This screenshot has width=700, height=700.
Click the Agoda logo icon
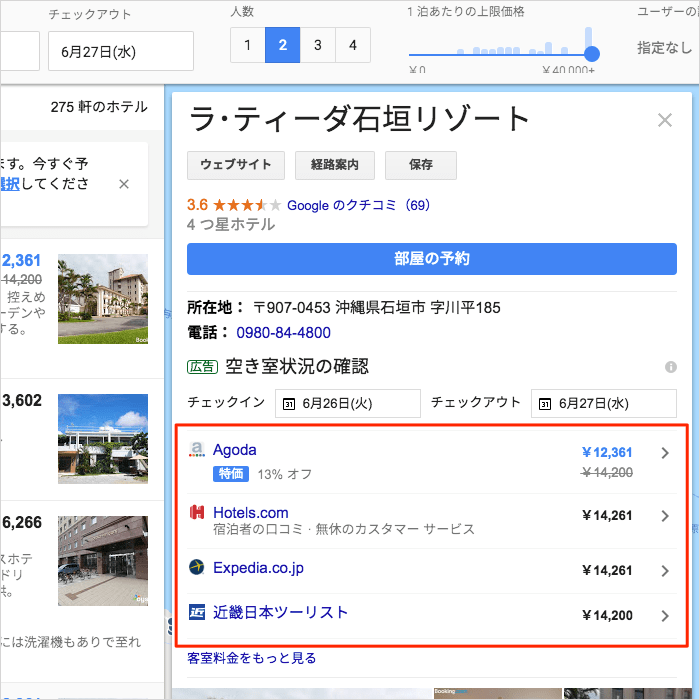tap(197, 449)
